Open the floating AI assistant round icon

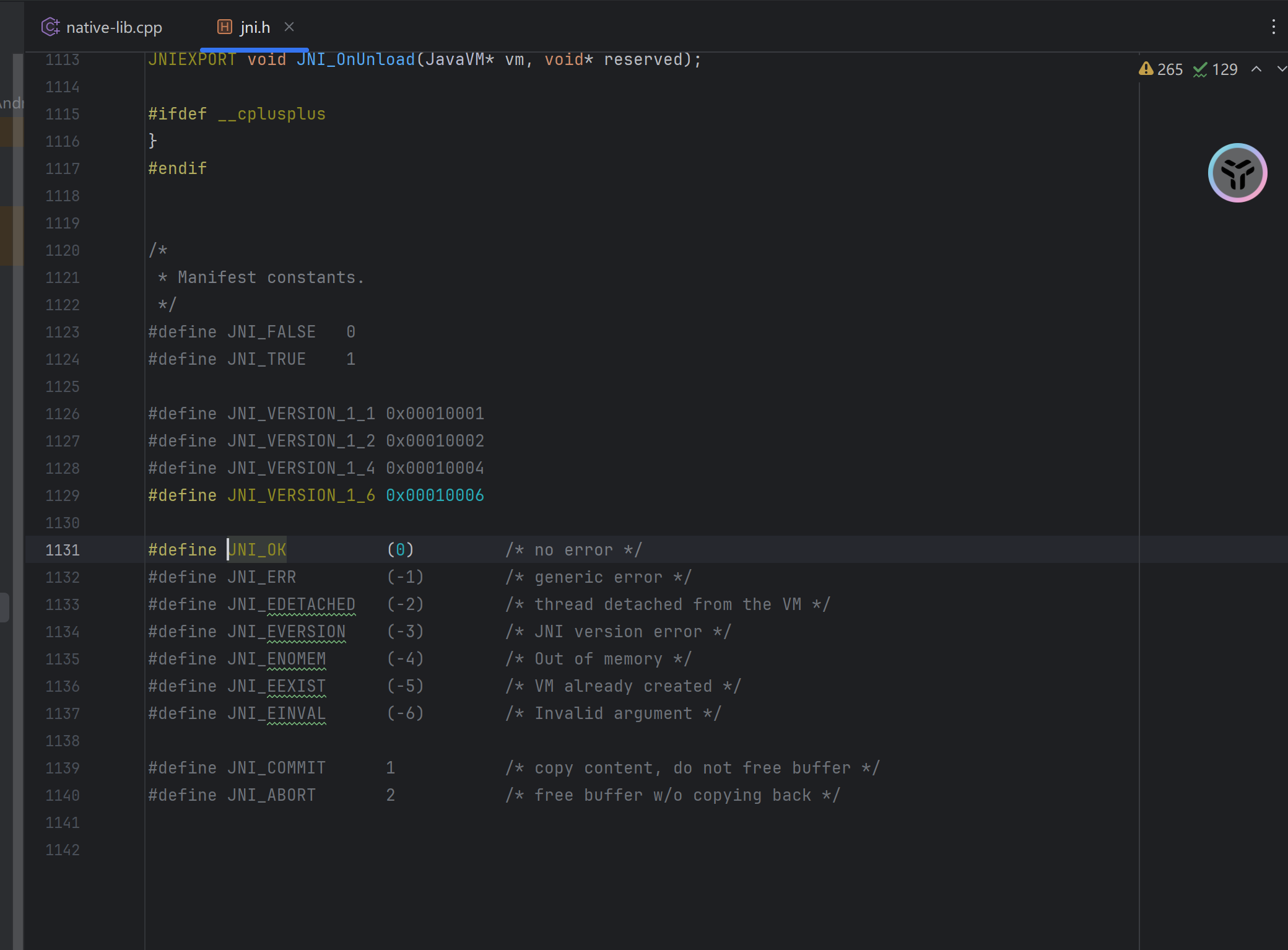[x=1237, y=173]
